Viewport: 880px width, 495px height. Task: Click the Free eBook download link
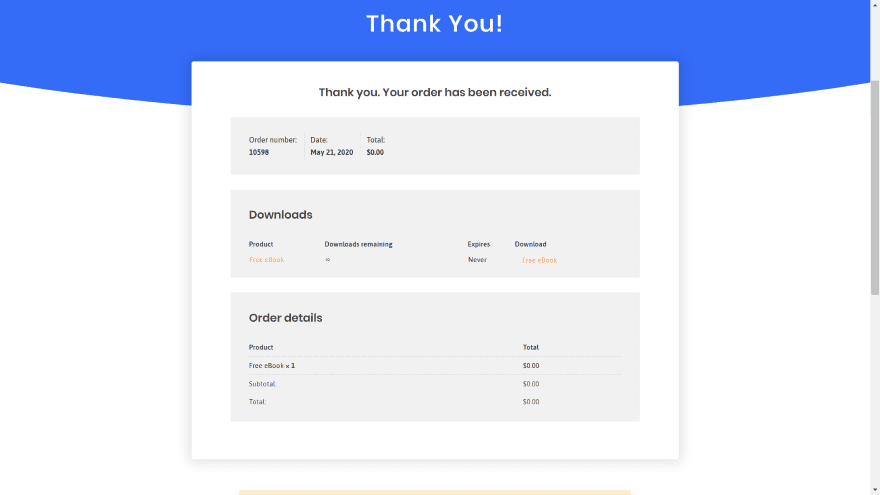tap(539, 260)
